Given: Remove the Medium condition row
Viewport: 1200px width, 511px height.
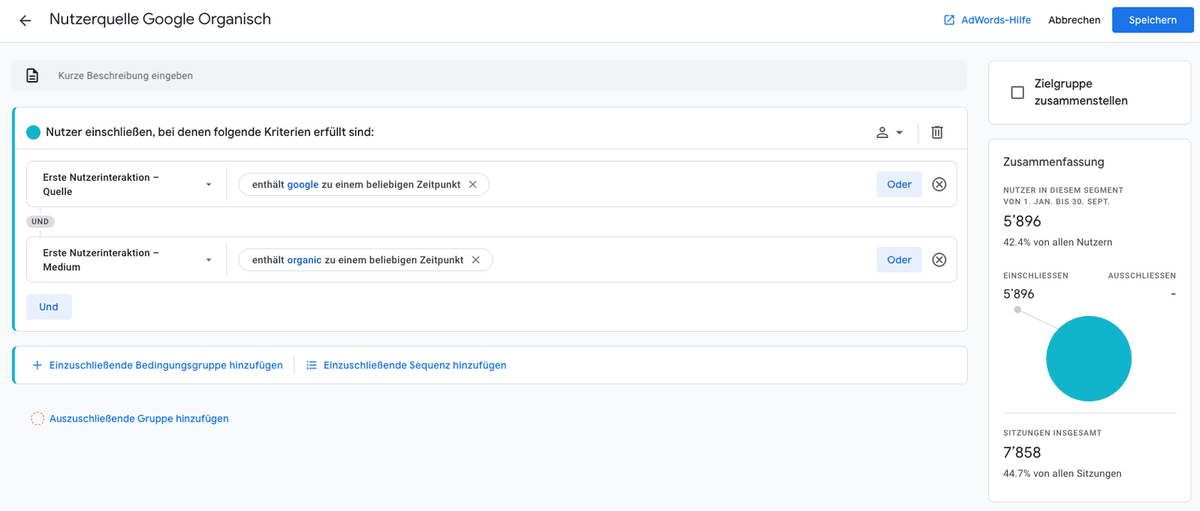Looking at the screenshot, I should 939,260.
